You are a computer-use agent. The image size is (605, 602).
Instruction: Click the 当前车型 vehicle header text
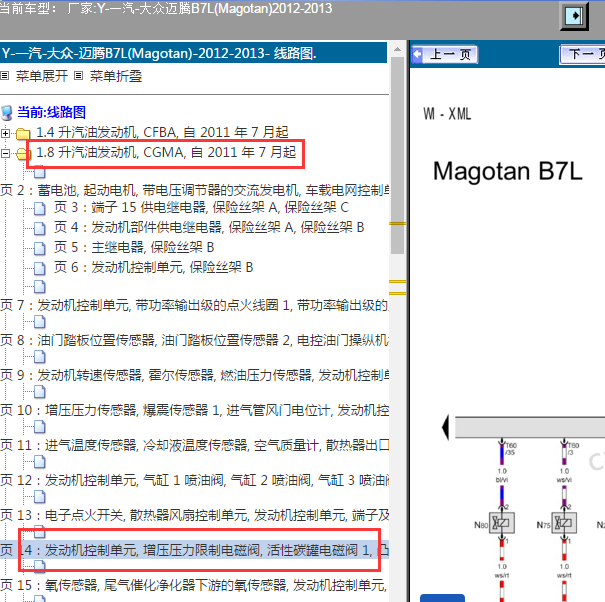click(166, 8)
